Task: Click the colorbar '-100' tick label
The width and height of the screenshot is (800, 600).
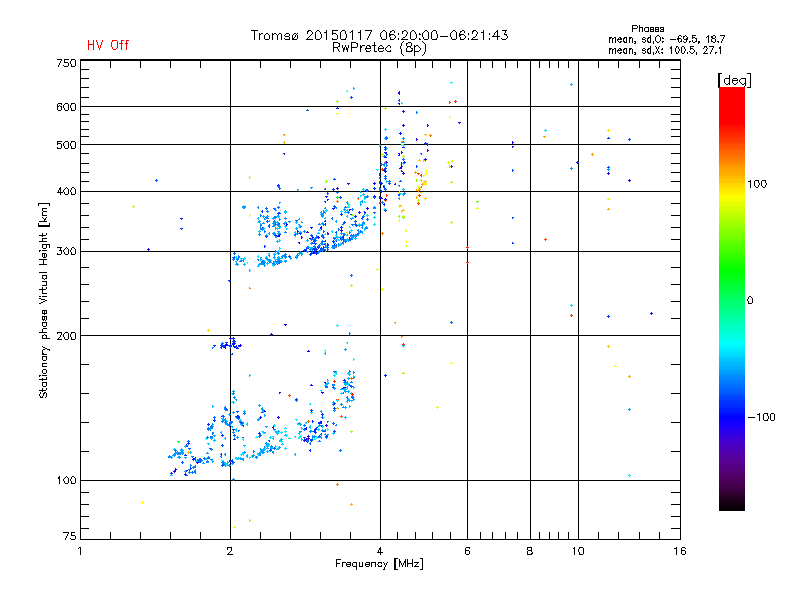Action: pos(761,417)
